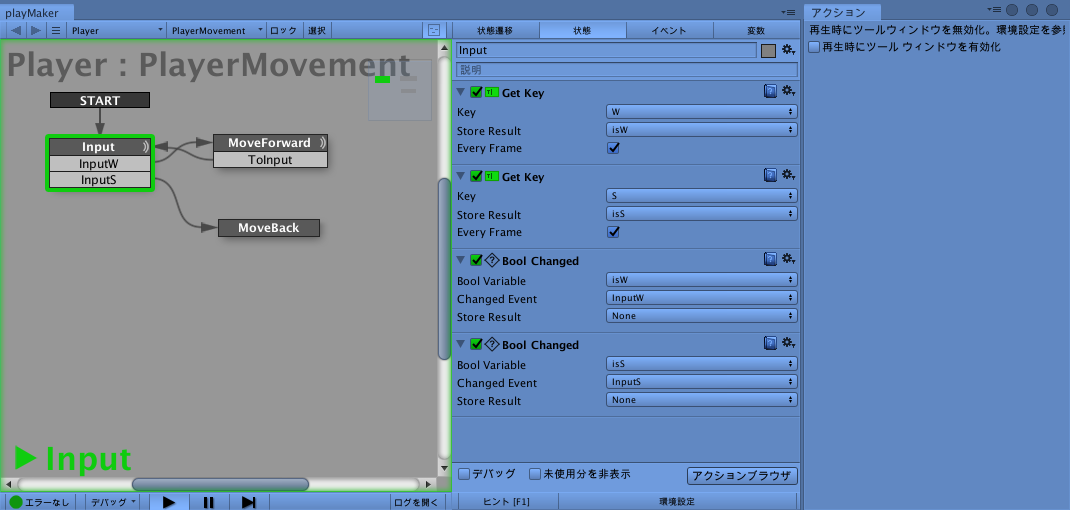The width and height of the screenshot is (1070, 510).
Task: Click the ヒント [F1] button
Action: tap(506, 502)
